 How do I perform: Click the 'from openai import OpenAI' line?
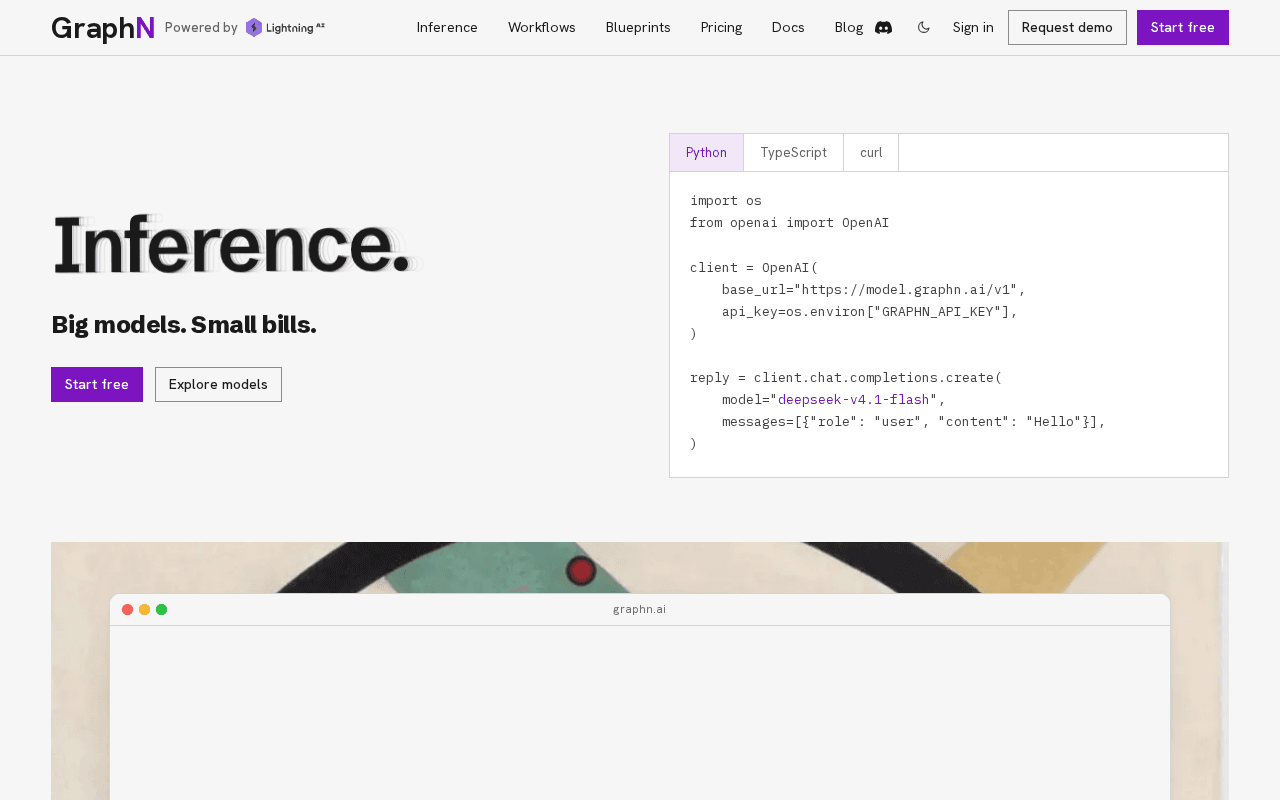[x=790, y=223]
